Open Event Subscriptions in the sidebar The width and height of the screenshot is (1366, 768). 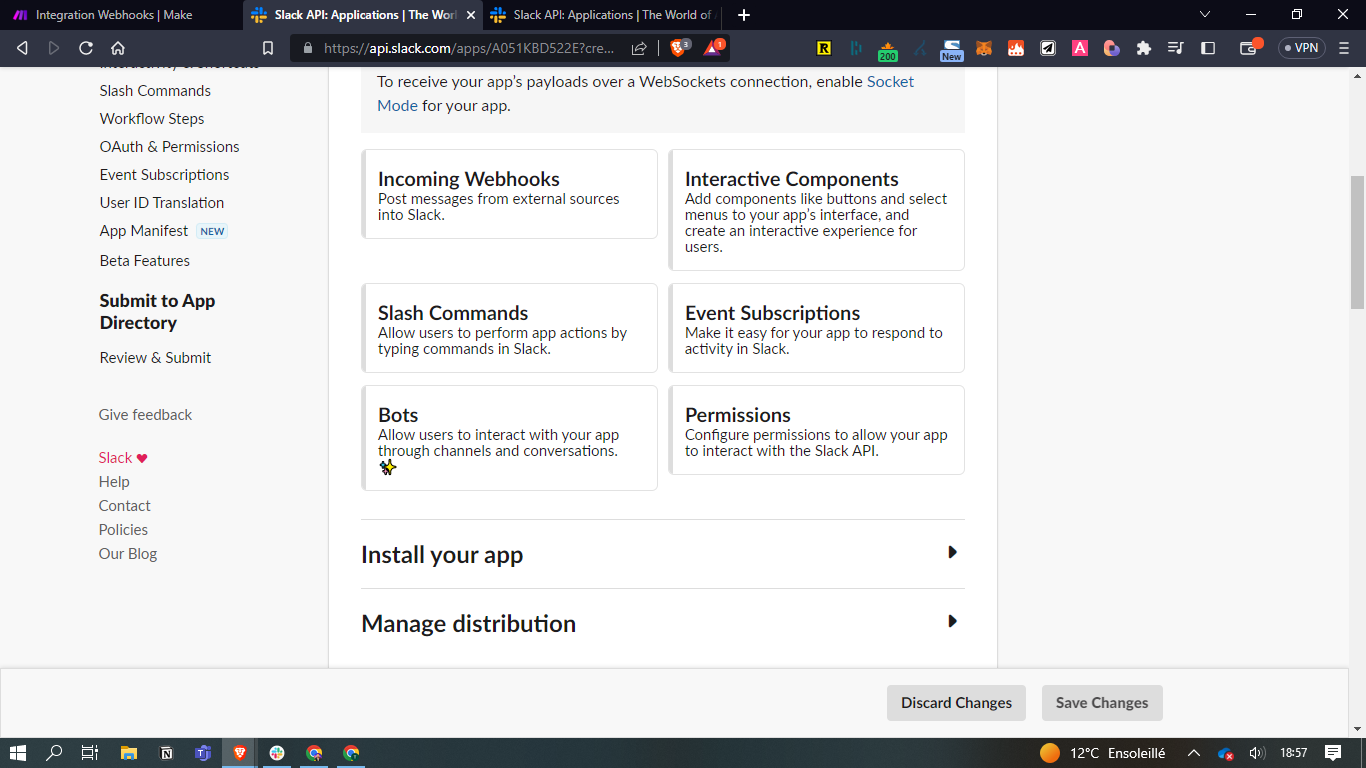(164, 174)
